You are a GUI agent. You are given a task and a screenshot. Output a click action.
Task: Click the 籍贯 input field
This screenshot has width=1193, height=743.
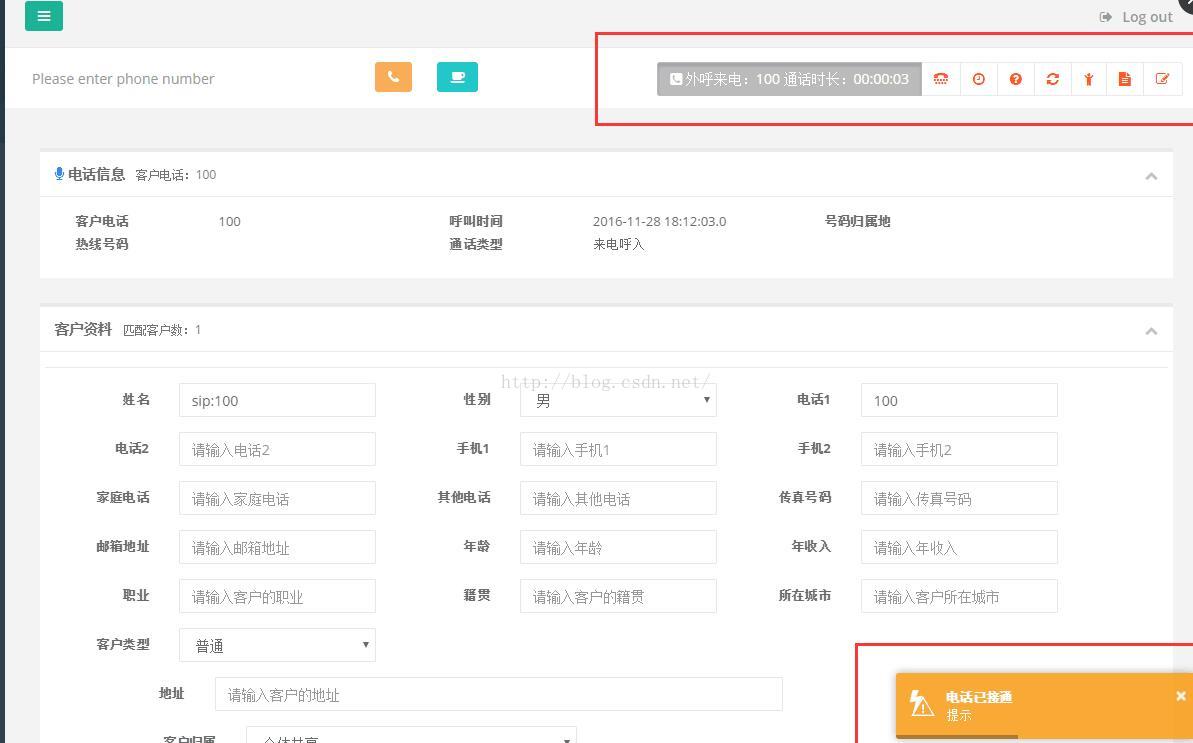618,596
